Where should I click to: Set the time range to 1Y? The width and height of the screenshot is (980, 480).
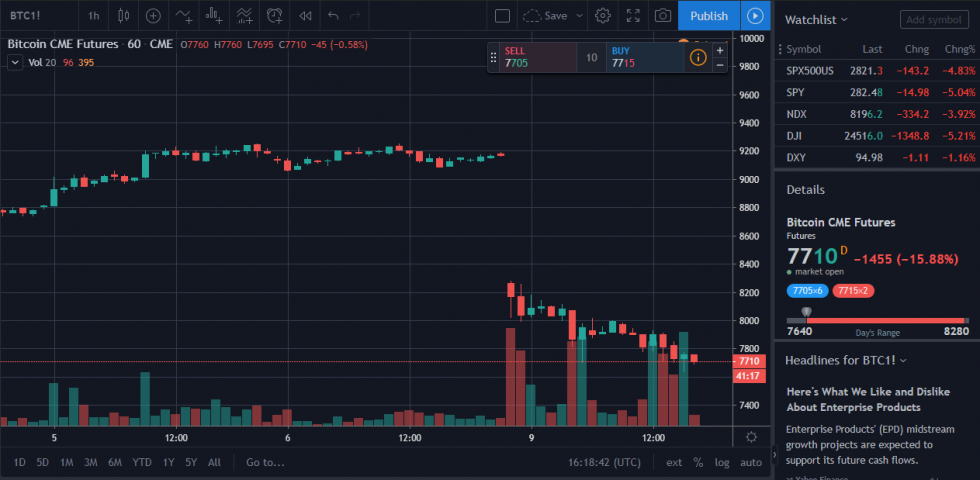[x=168, y=462]
